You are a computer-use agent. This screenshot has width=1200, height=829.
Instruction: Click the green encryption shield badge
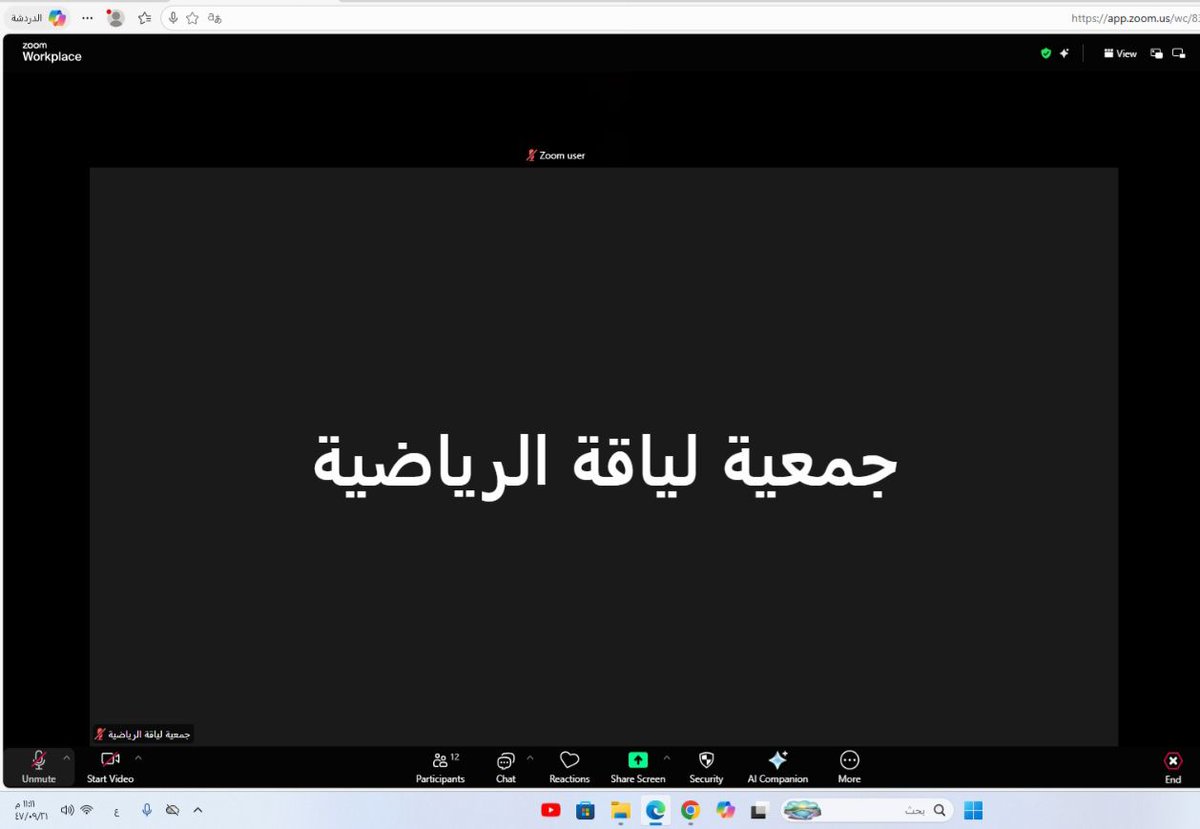[1044, 53]
